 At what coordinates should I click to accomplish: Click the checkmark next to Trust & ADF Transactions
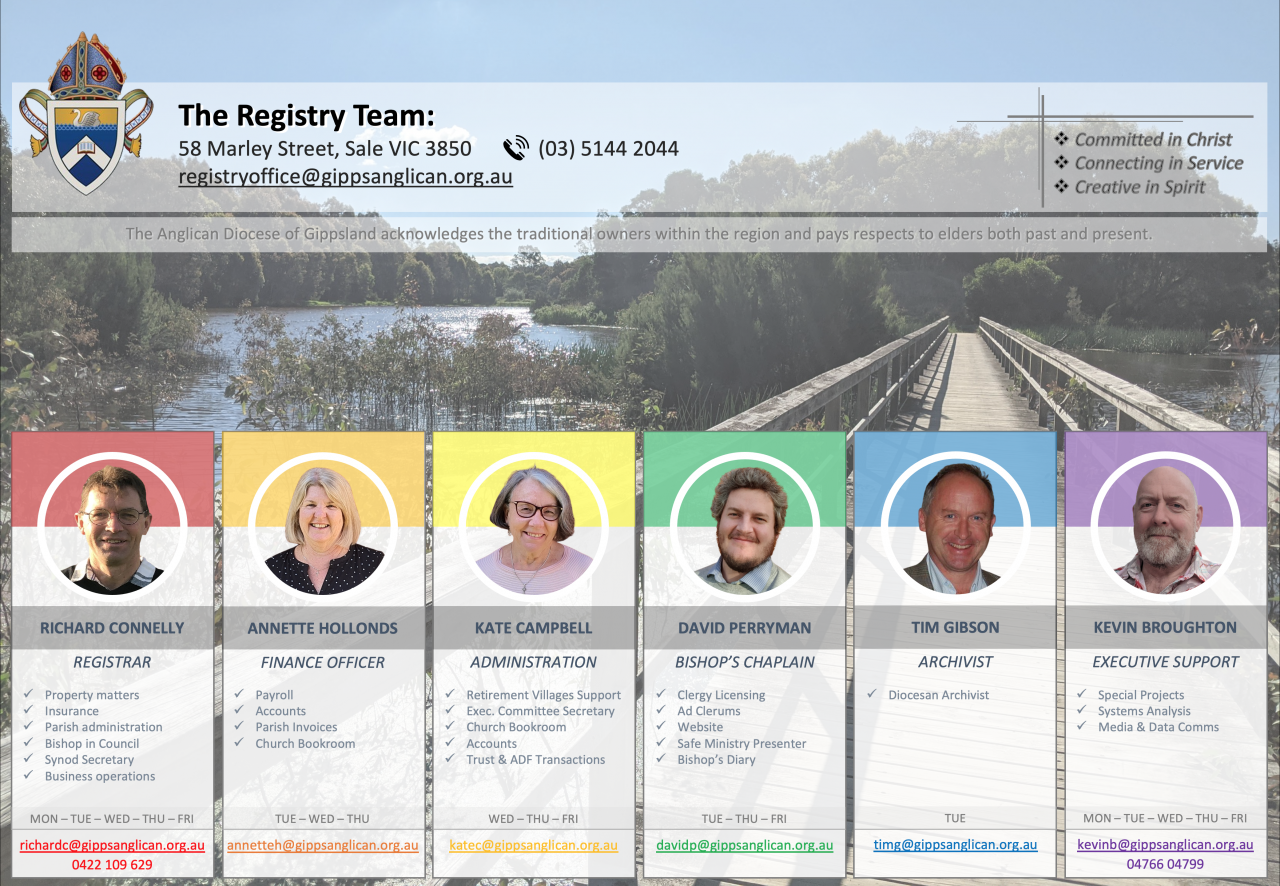[449, 759]
